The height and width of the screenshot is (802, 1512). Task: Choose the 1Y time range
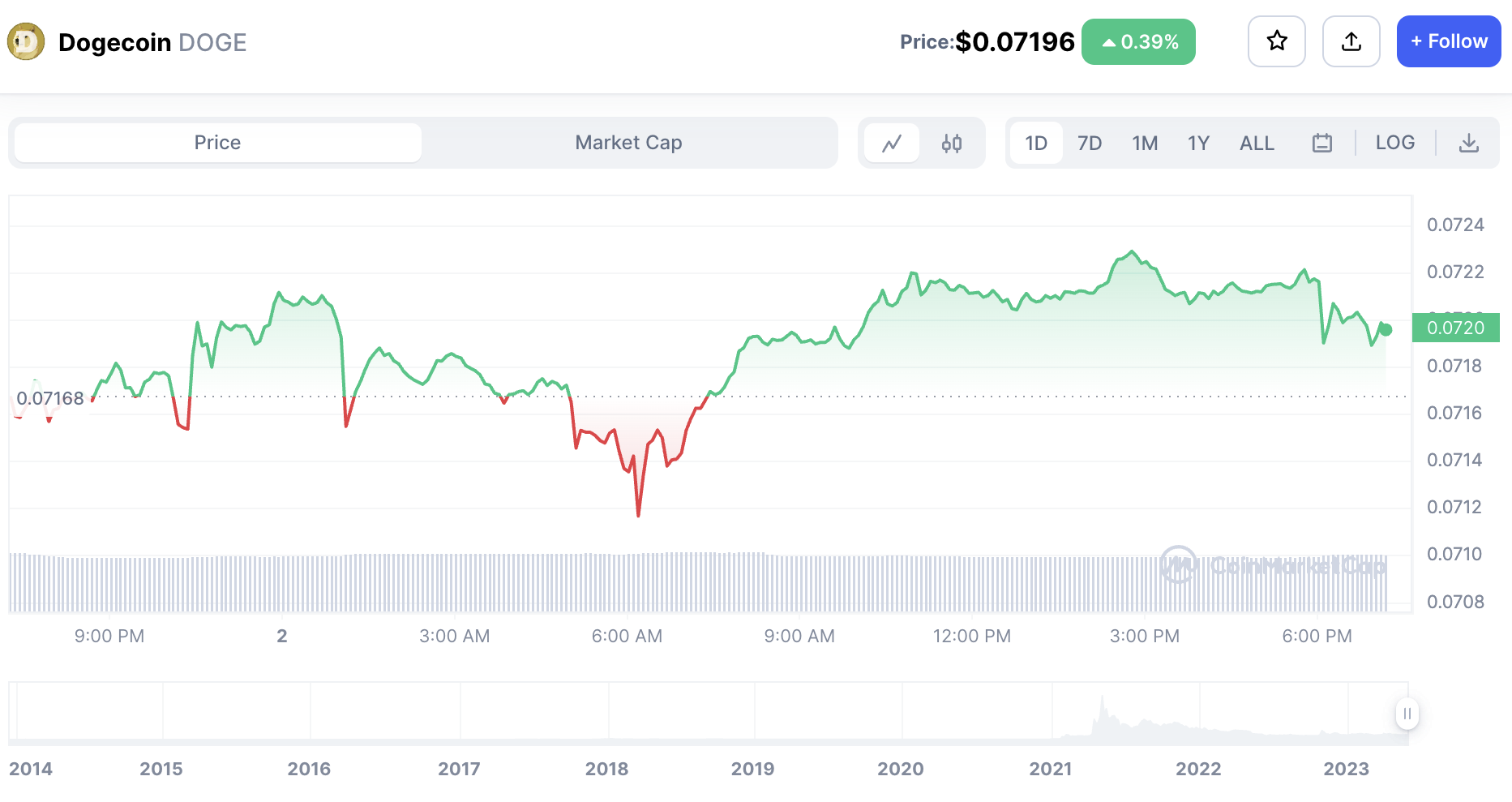click(1198, 144)
